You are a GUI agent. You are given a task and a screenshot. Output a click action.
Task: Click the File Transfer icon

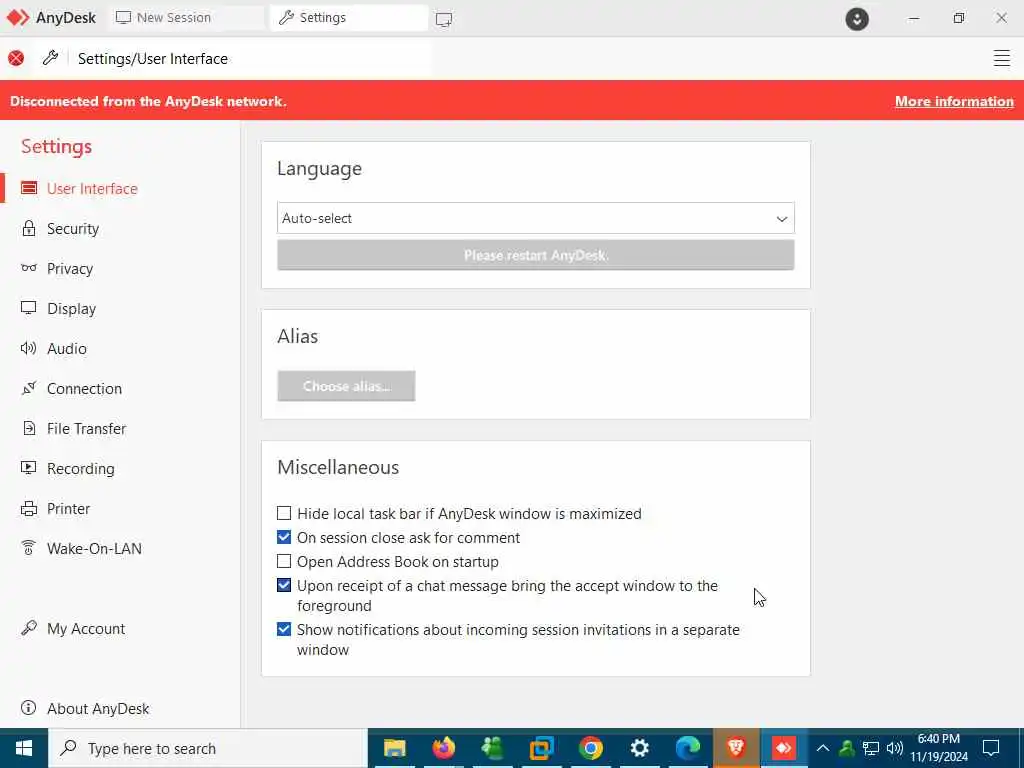click(29, 428)
